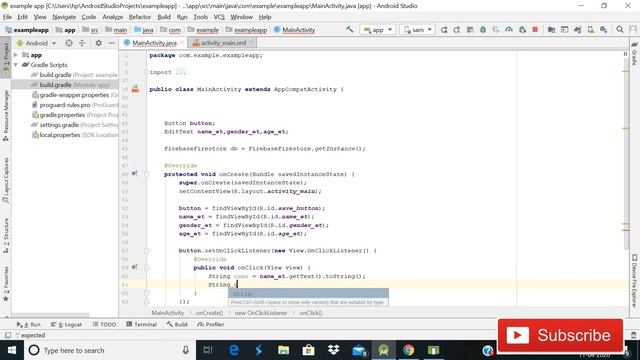This screenshot has width=640, height=360.
Task: Open the Android project view dropdown
Action: [x=37, y=43]
